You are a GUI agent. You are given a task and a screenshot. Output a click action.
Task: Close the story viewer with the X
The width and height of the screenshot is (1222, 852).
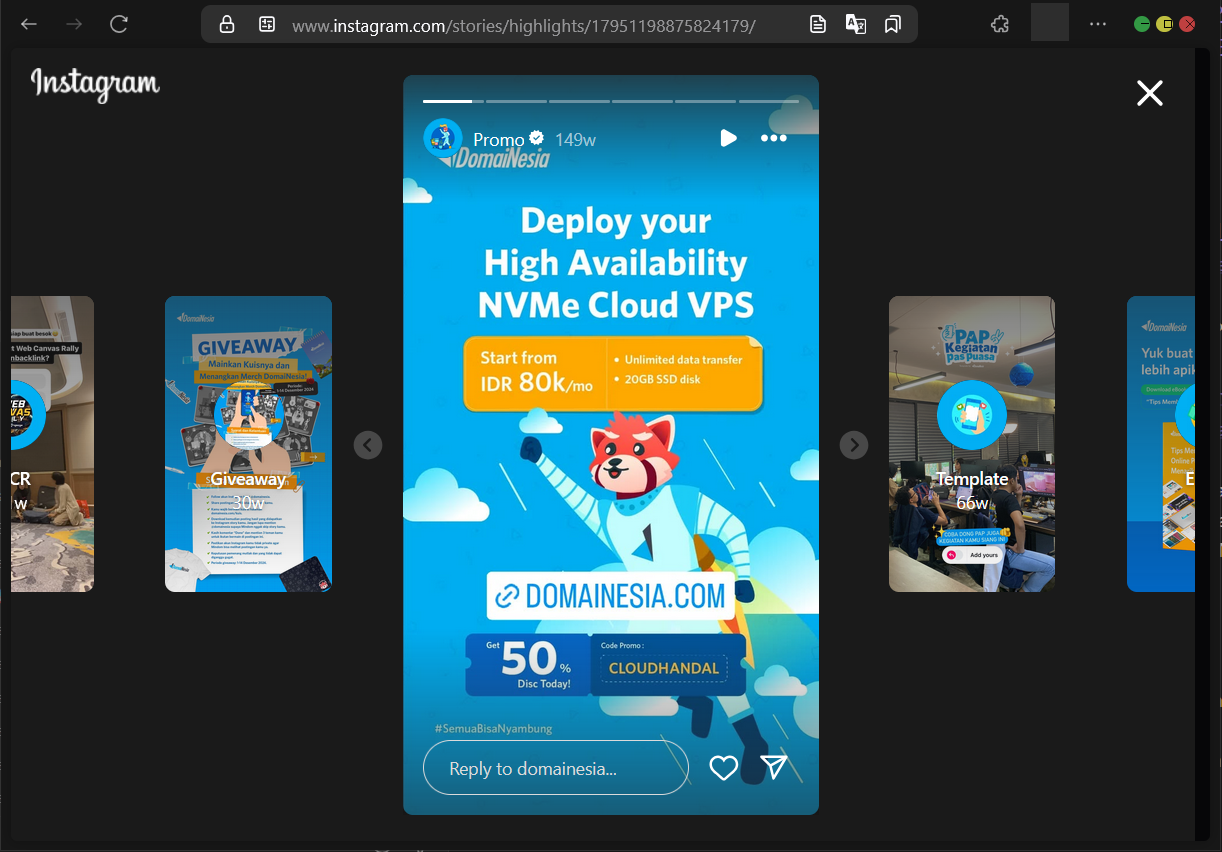point(1150,93)
